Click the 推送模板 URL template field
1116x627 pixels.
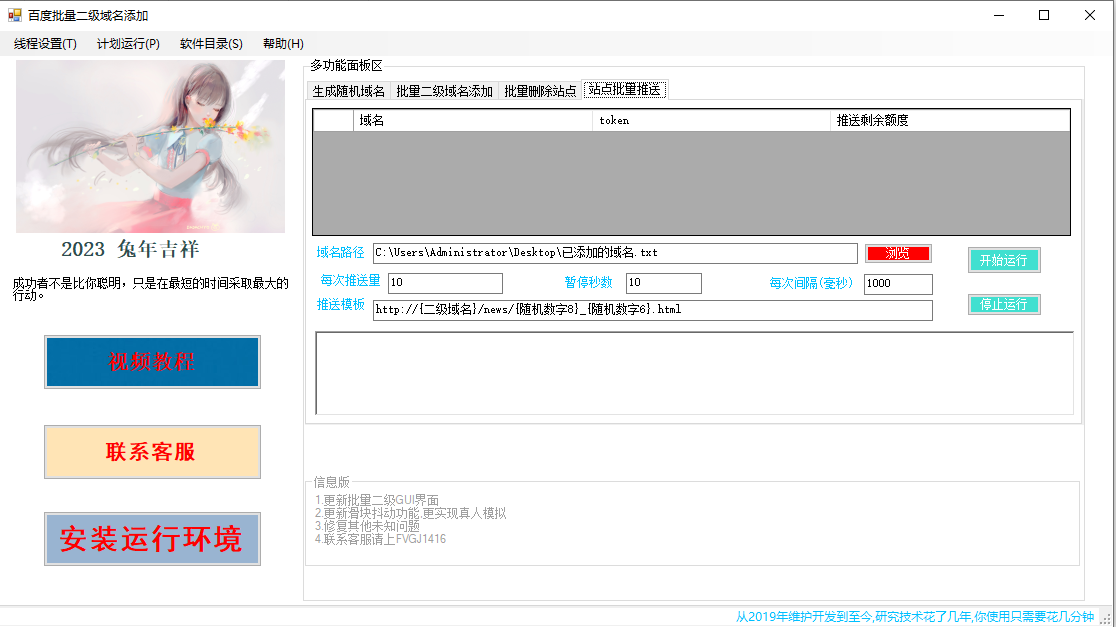650,310
